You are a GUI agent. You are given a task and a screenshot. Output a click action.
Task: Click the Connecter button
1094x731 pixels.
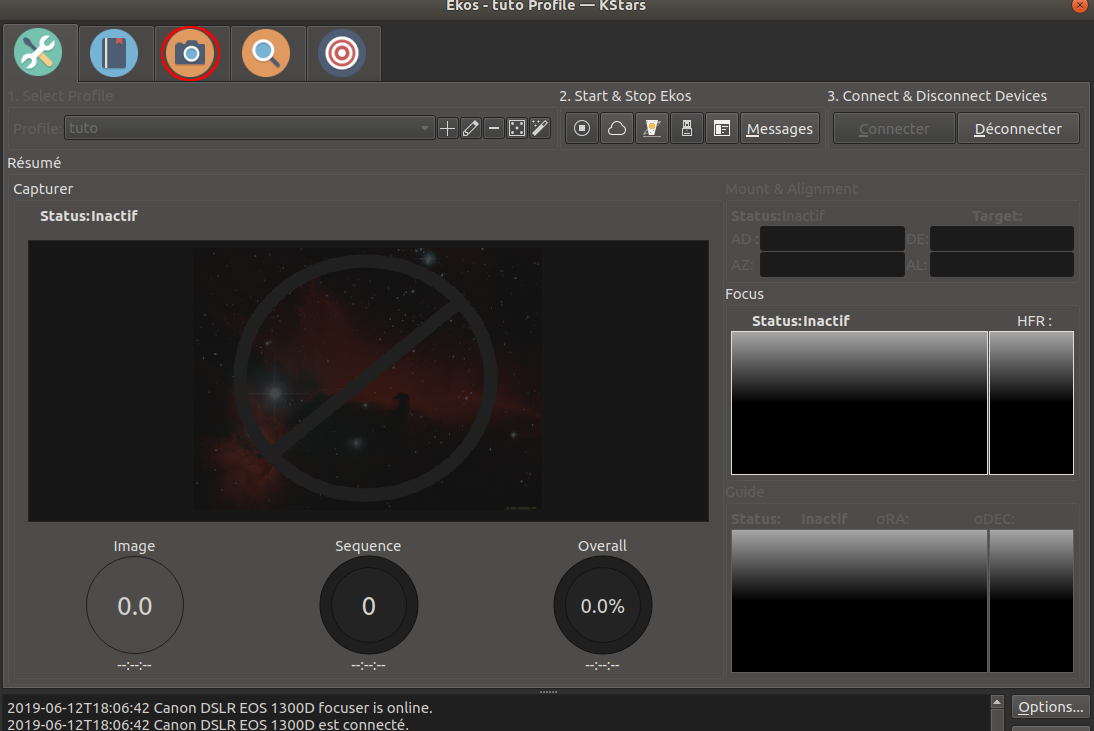pos(894,128)
